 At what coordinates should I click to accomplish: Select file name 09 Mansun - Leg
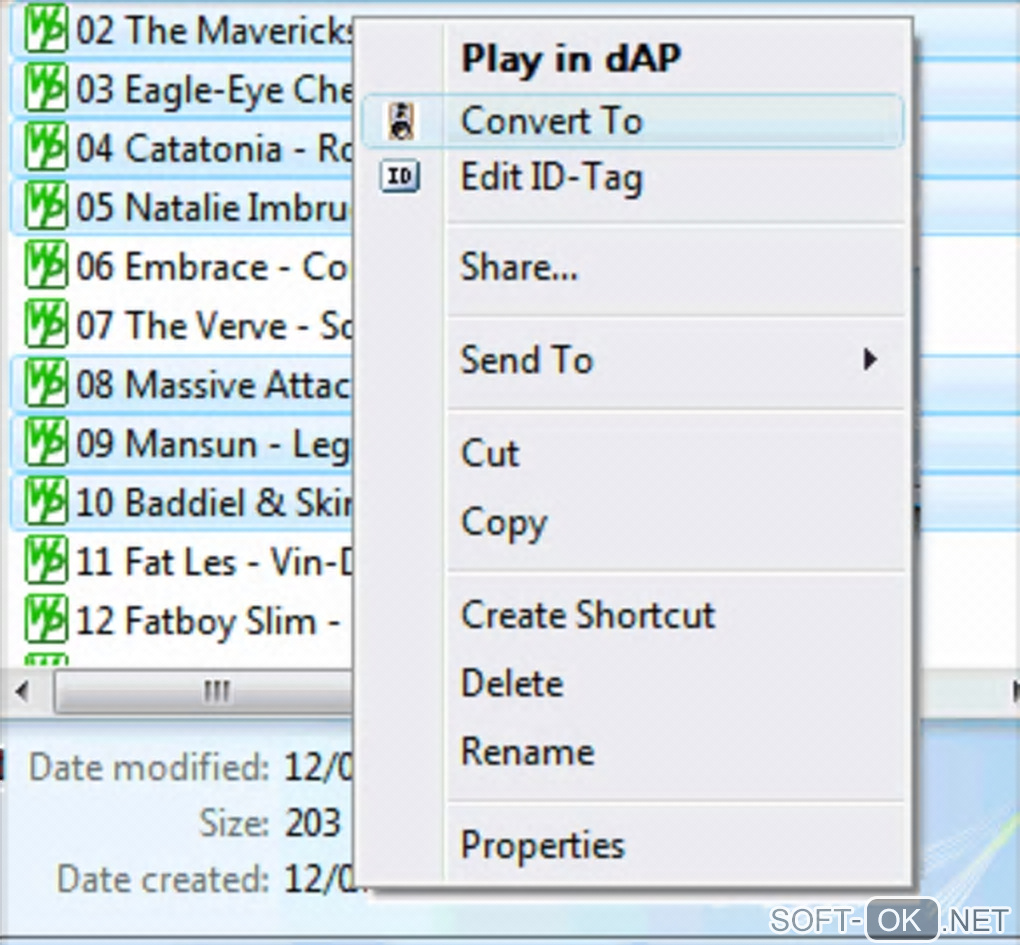[x=214, y=444]
